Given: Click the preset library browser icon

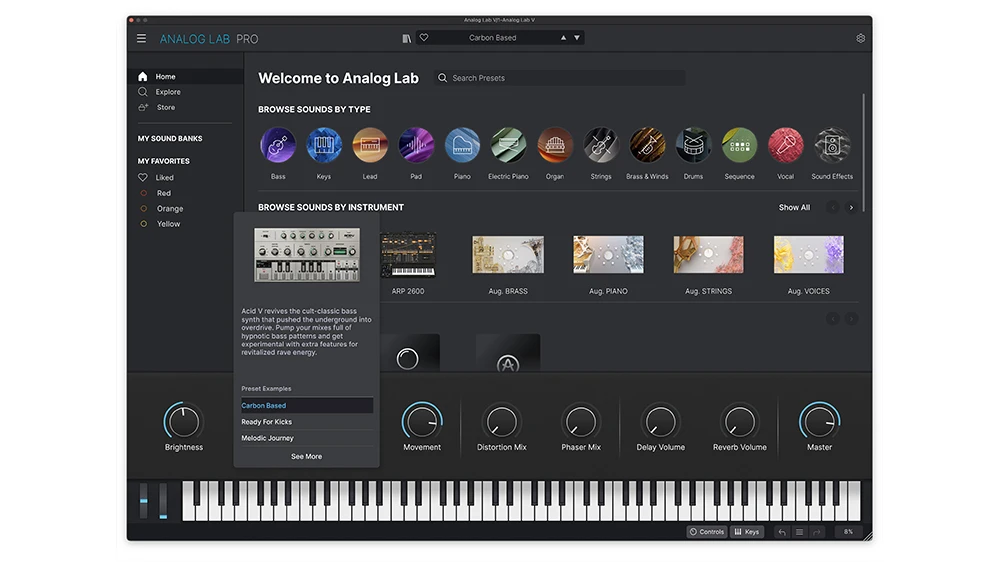Looking at the screenshot, I should tap(407, 38).
